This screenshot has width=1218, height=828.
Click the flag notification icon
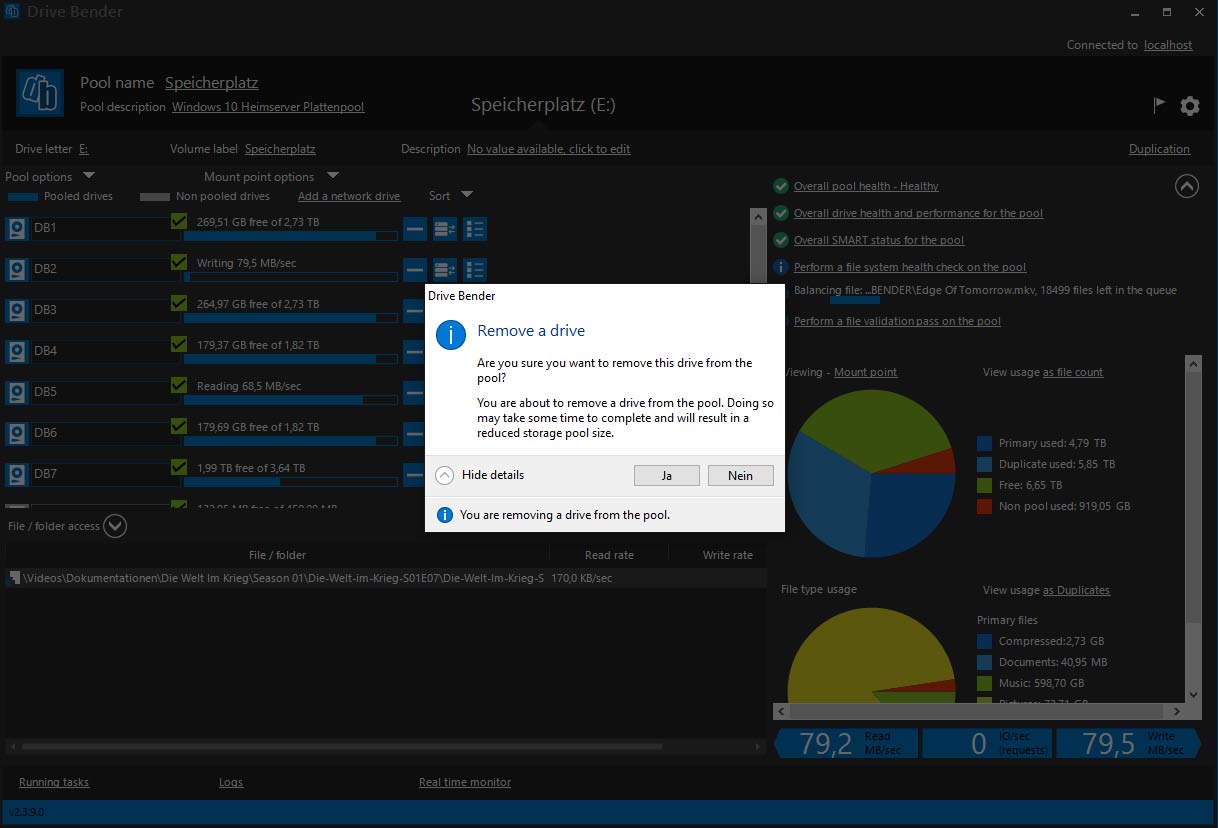1160,105
